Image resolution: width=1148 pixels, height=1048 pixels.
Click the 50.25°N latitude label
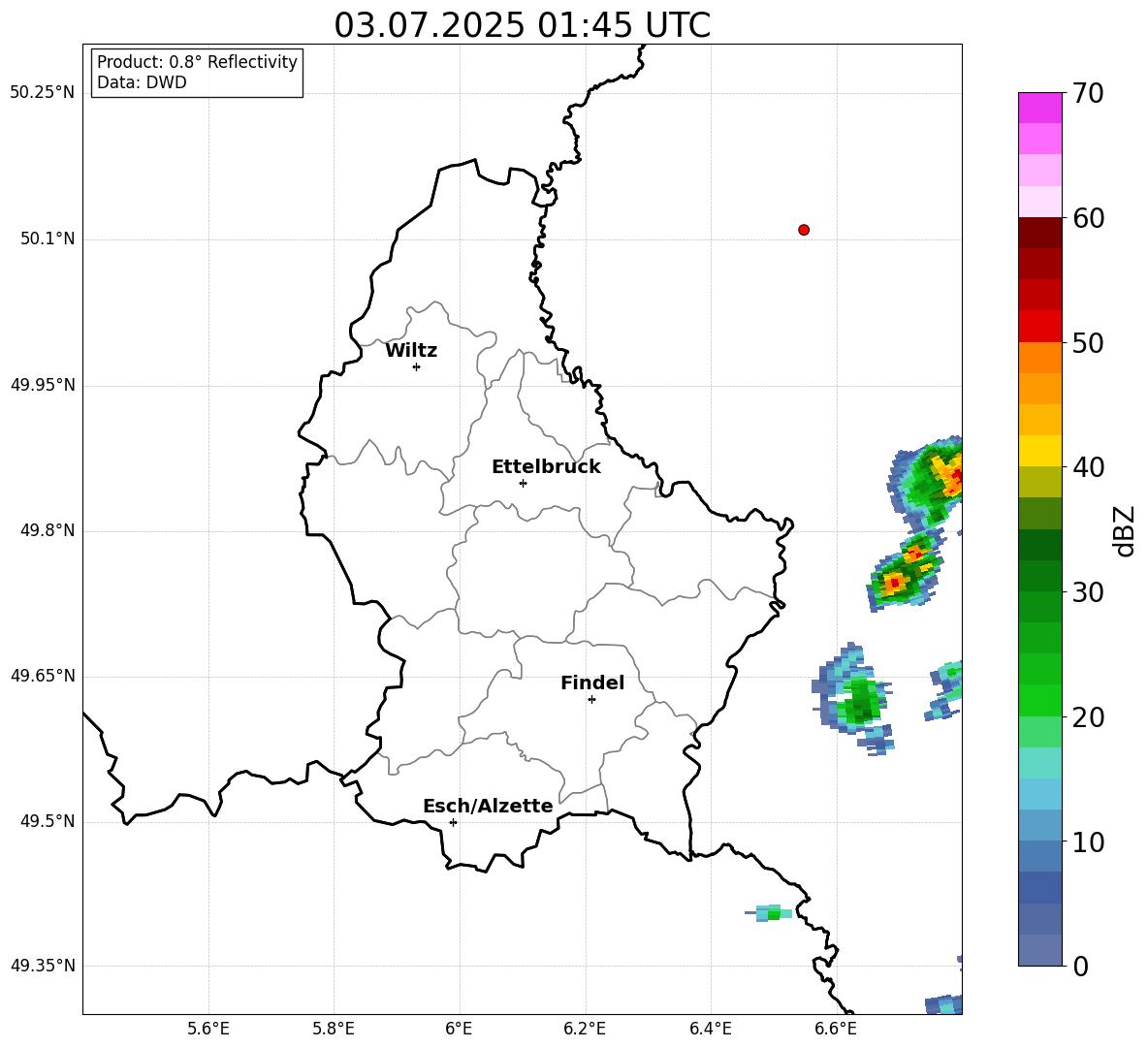43,93
